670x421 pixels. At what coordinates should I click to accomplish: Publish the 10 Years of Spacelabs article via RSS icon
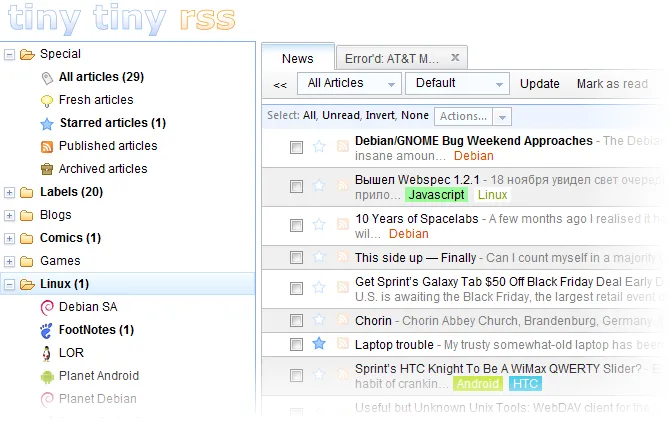click(343, 224)
